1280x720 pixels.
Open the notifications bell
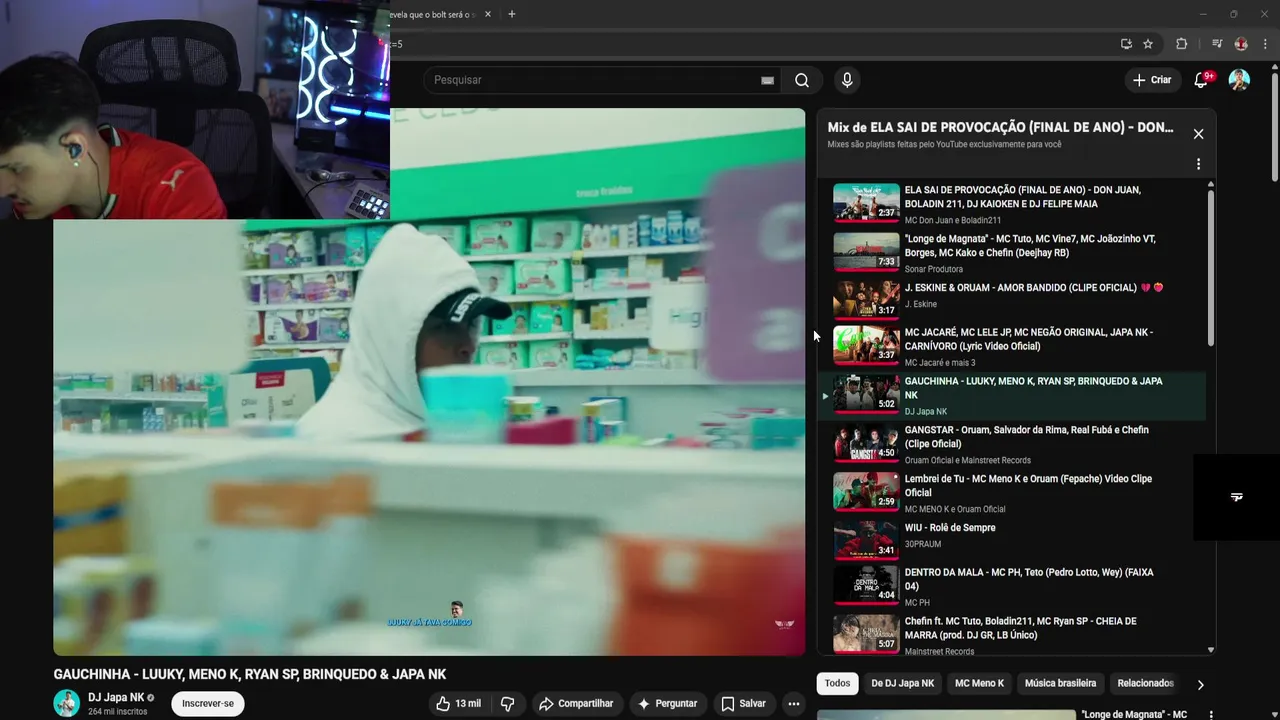tap(1202, 80)
